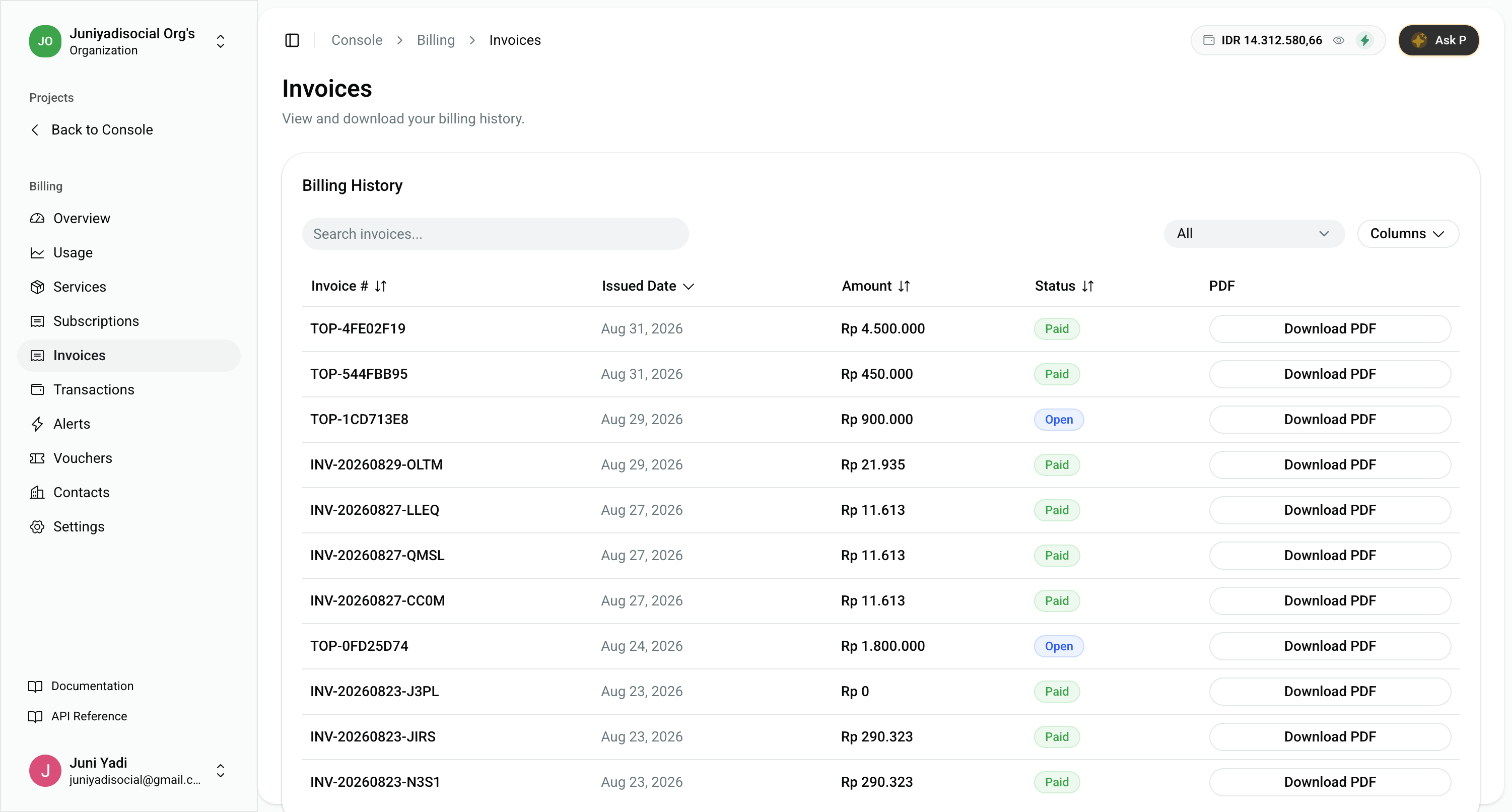Focus the Search invoices field

pyautogui.click(x=495, y=234)
